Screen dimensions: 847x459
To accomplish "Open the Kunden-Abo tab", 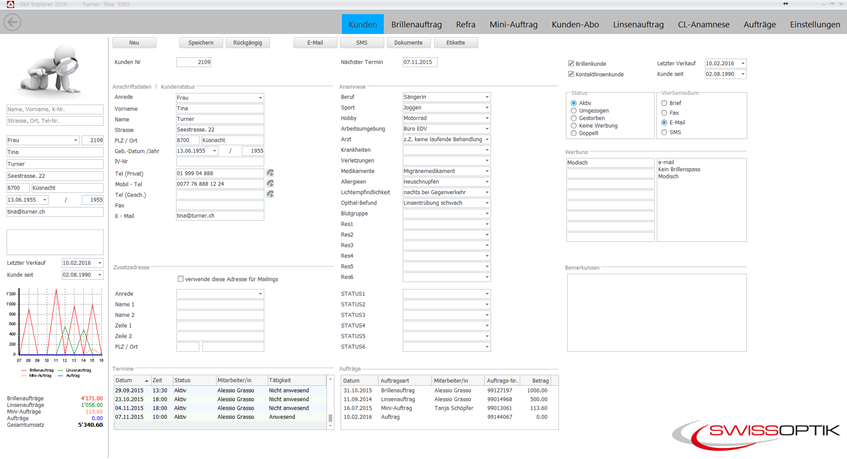I will click(x=575, y=24).
